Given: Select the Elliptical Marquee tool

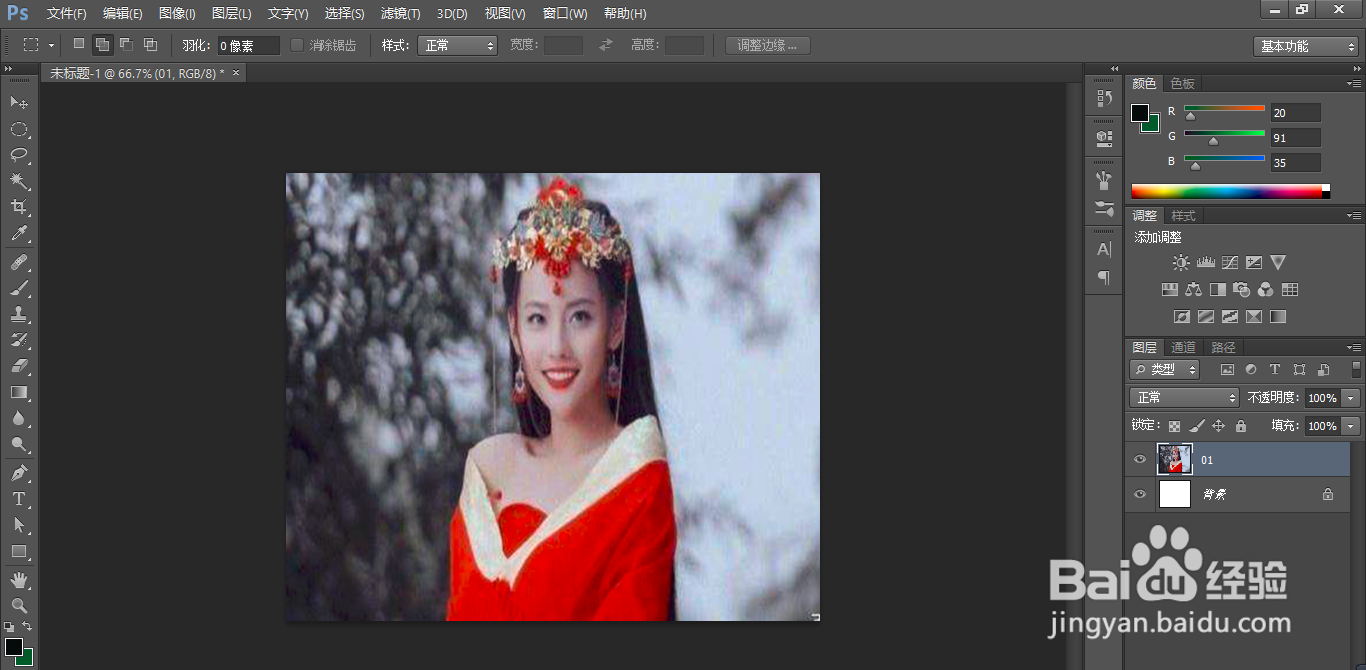Looking at the screenshot, I should tap(19, 129).
